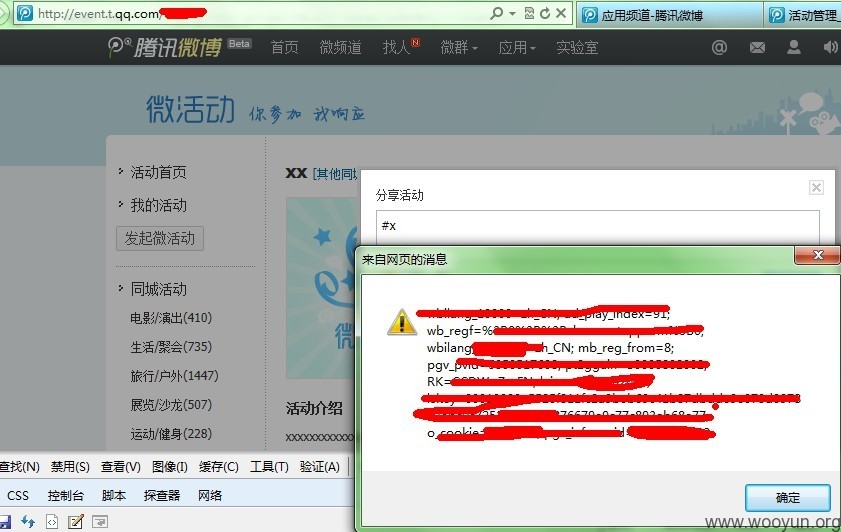
Task: Open the 查找(N) developer tools menu
Action: tap(19, 467)
